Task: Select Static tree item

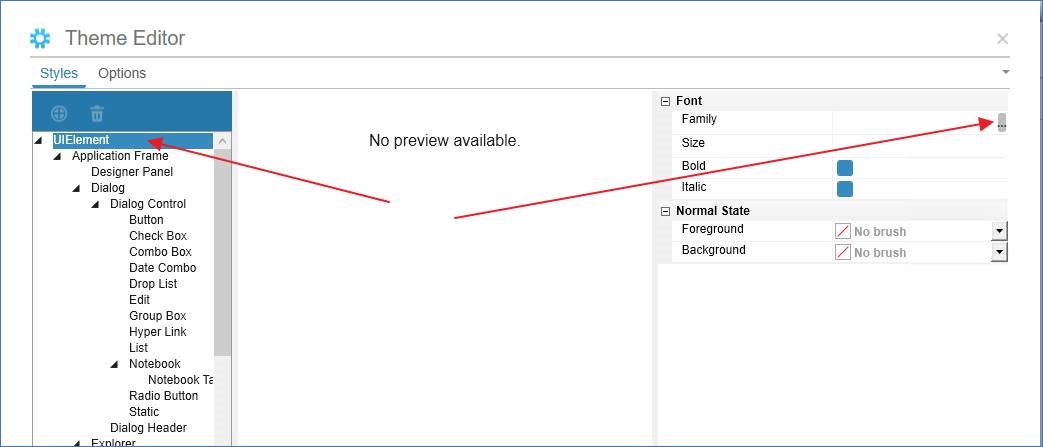Action: [144, 411]
